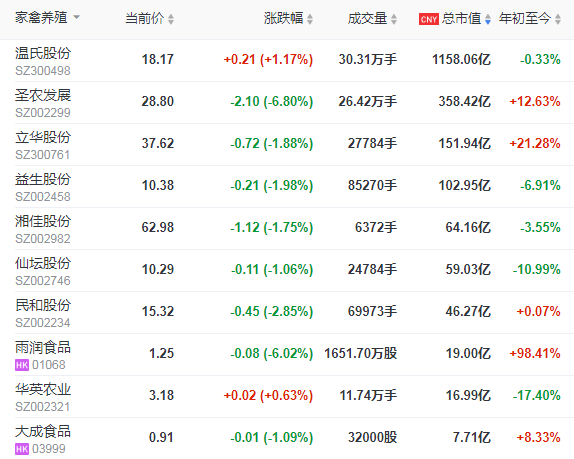Sort by 涨跌幅 column arrows
Viewport: 574px width, 459px height.
(x=310, y=19)
